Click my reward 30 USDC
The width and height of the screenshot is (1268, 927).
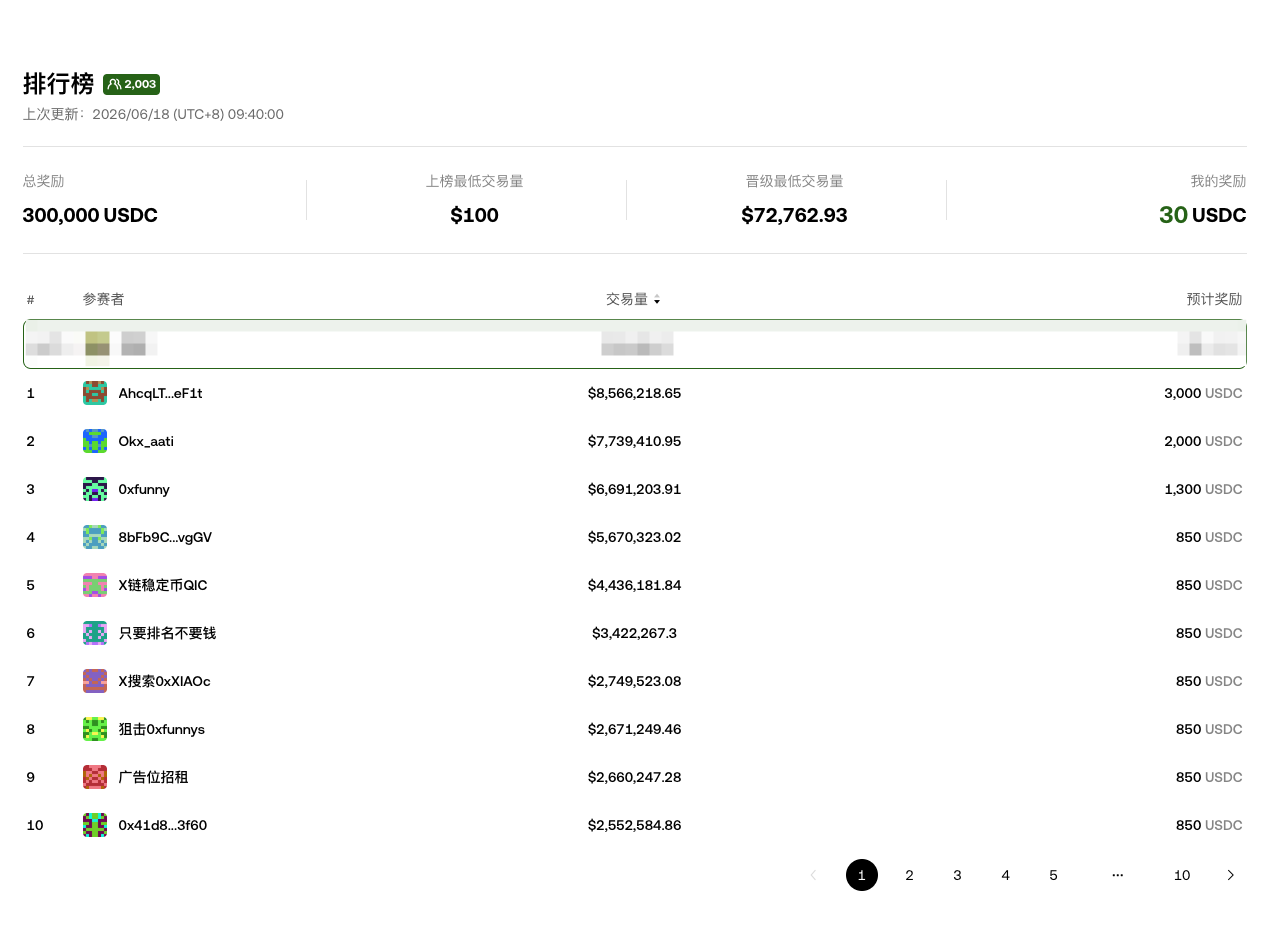coord(1202,215)
